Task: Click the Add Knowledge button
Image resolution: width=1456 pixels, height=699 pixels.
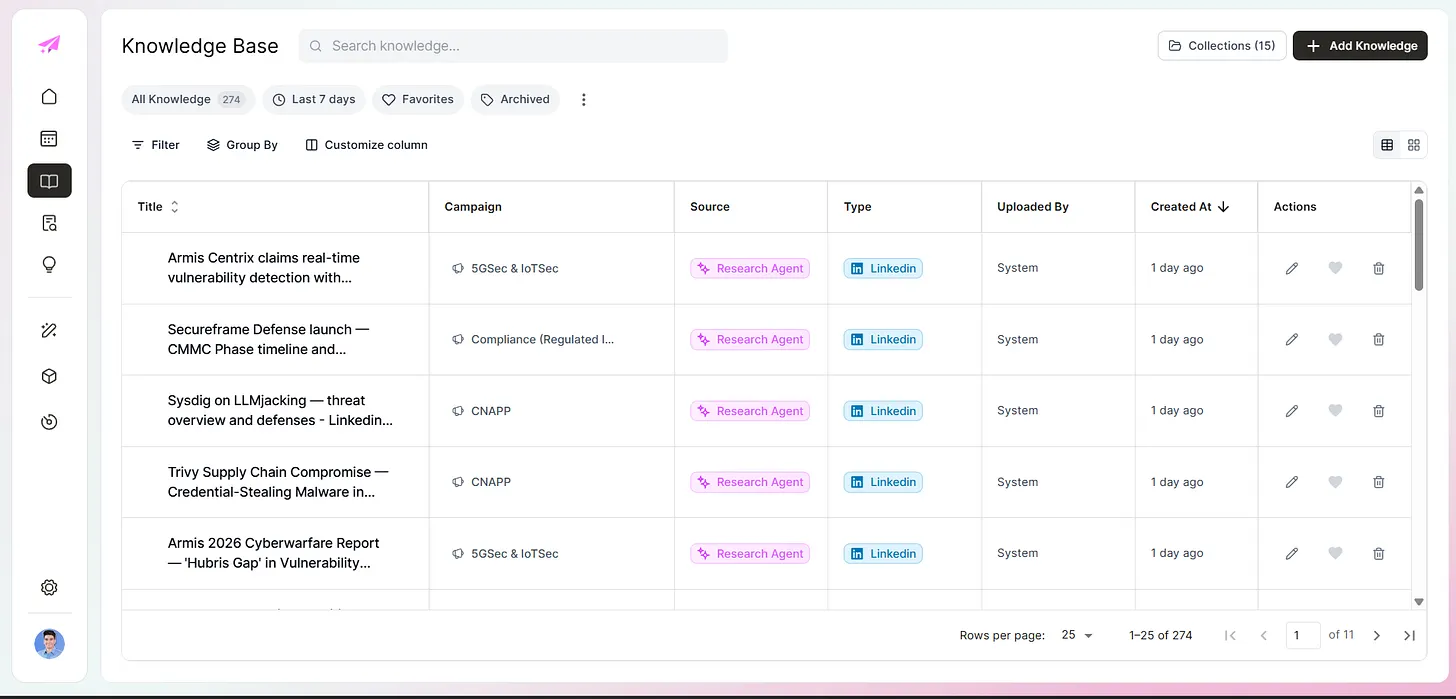Action: (x=1360, y=46)
